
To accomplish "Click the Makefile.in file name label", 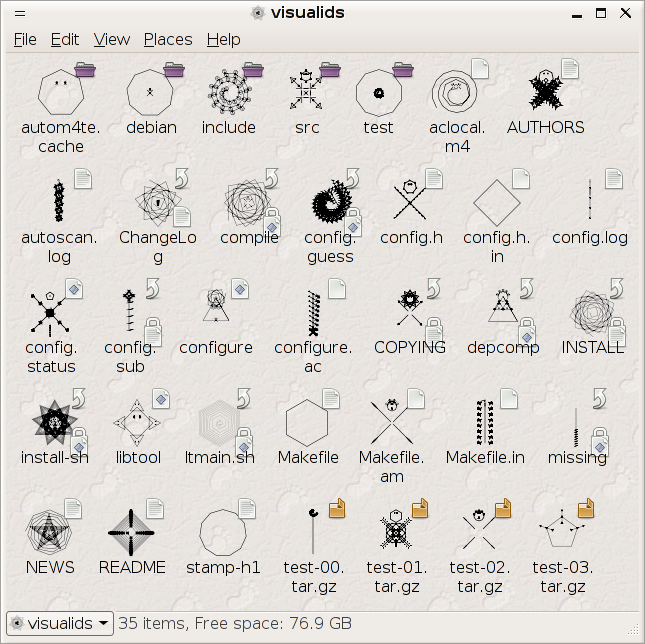I will (485, 457).
